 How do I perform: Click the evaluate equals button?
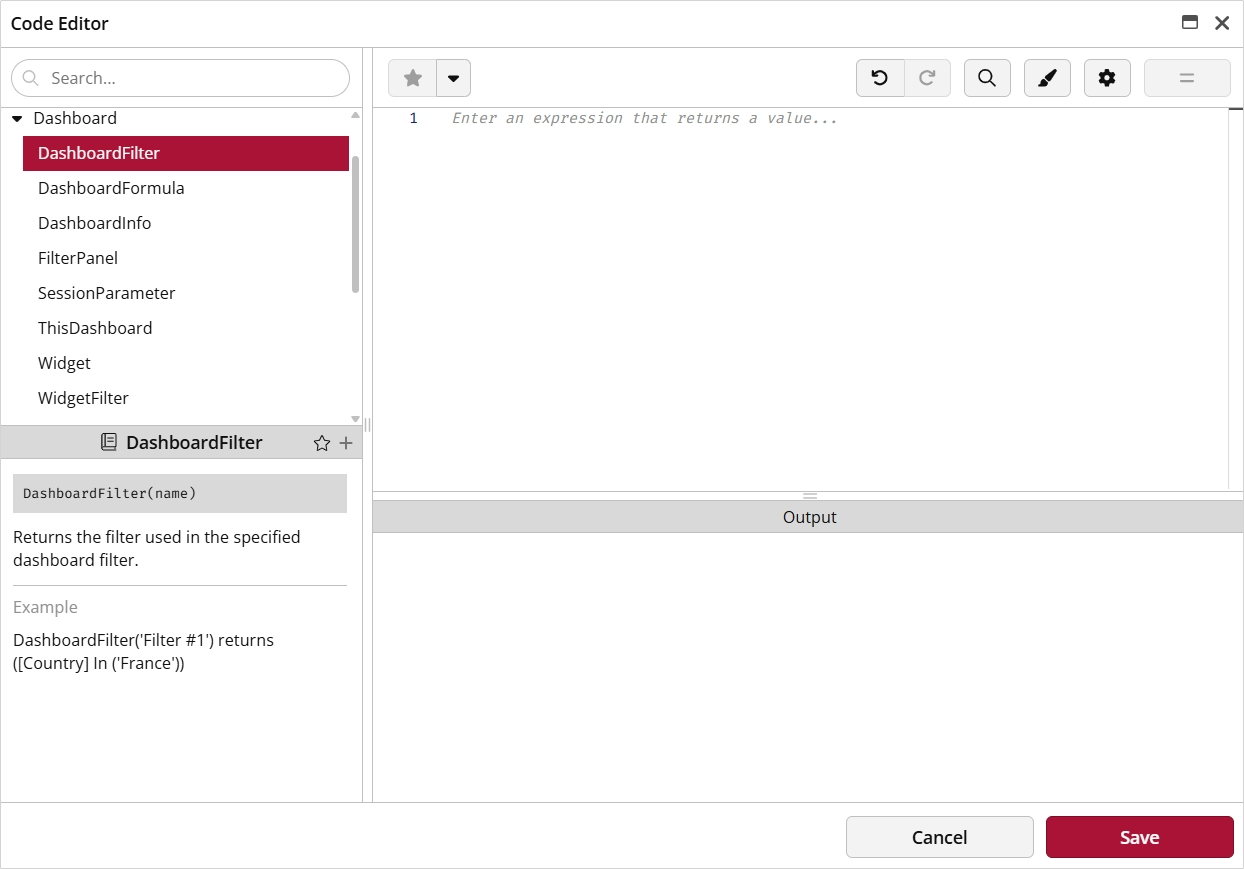pyautogui.click(x=1187, y=78)
